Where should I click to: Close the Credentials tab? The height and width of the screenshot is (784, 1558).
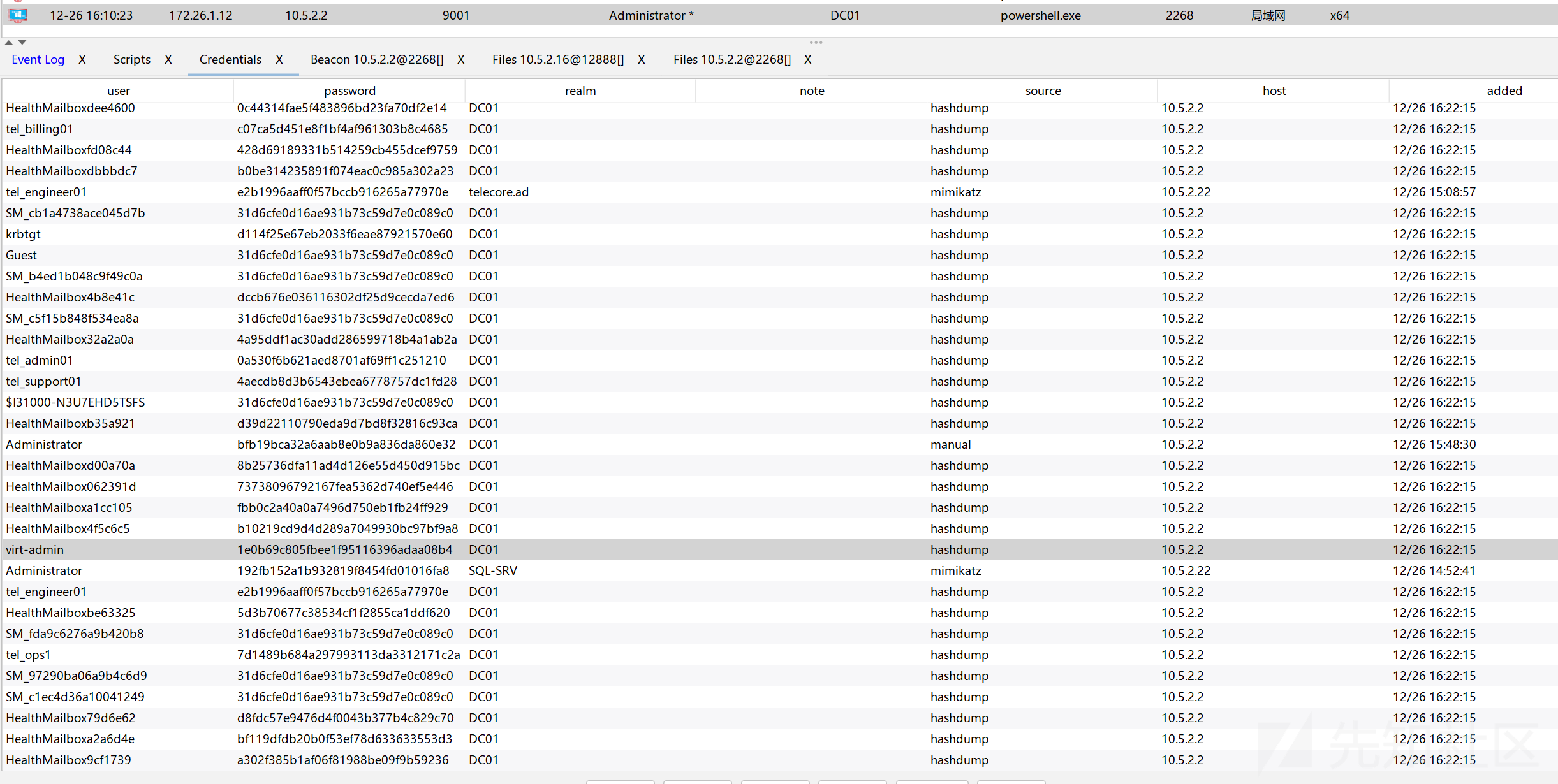[279, 59]
